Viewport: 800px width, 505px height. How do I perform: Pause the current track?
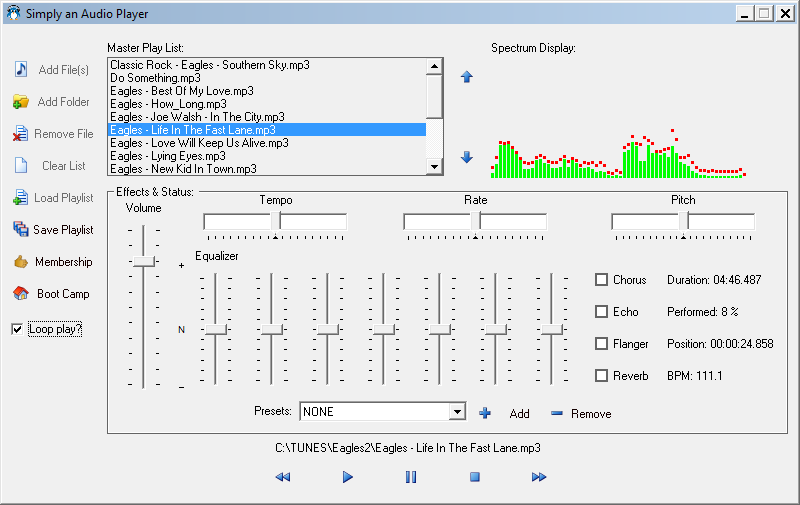411,477
